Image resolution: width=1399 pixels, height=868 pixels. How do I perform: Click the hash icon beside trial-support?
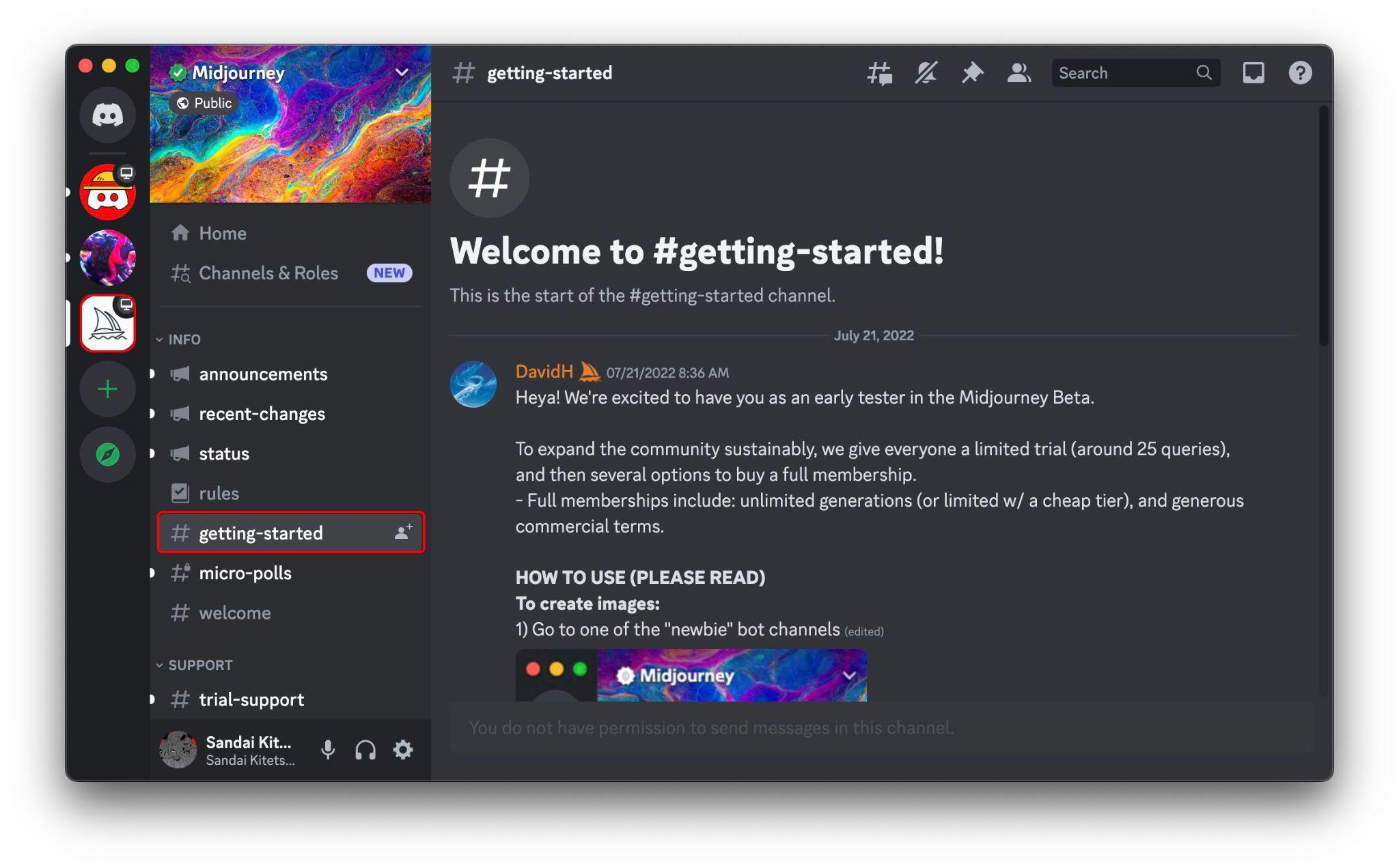point(180,699)
